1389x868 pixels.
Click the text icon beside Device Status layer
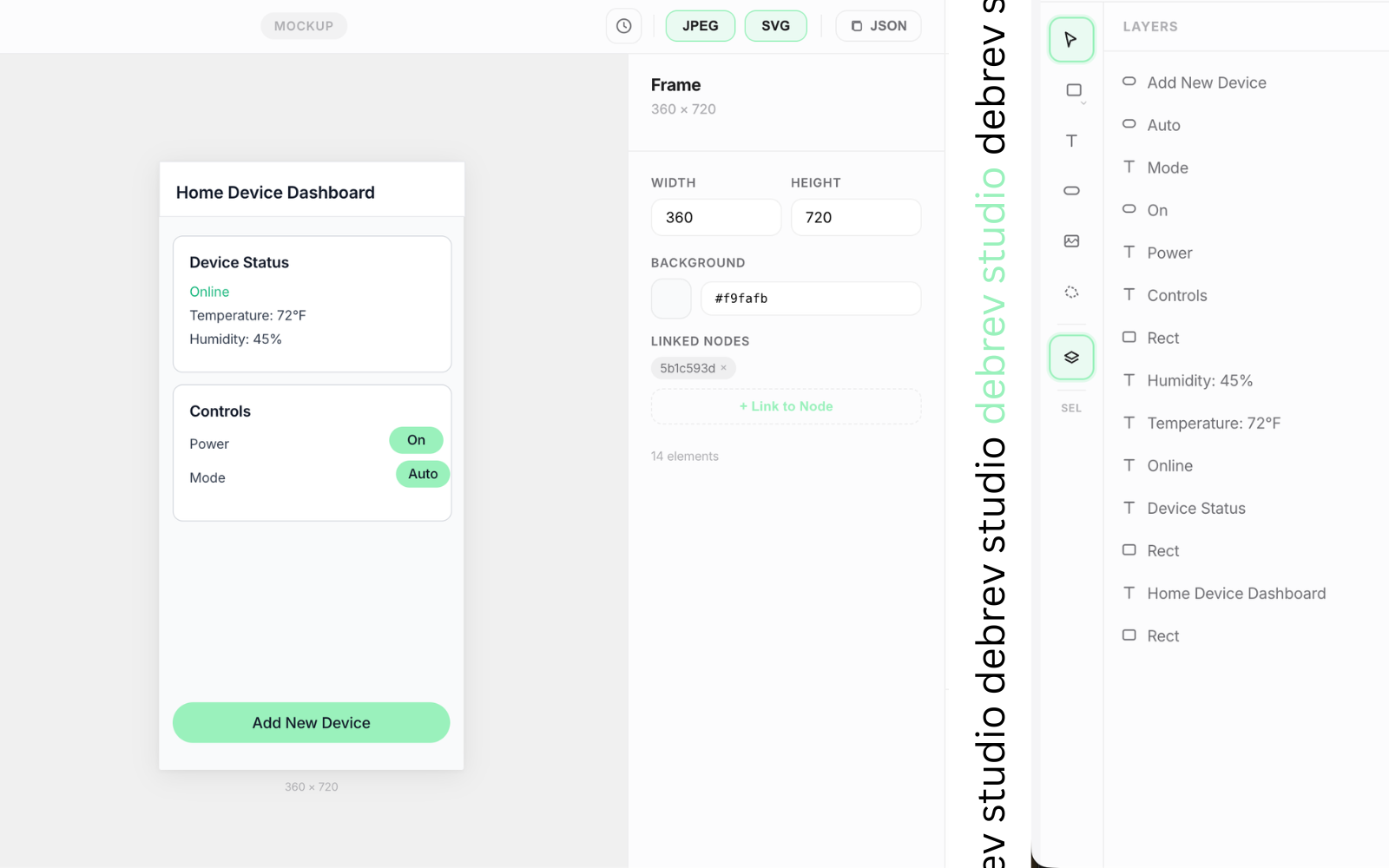click(1129, 507)
